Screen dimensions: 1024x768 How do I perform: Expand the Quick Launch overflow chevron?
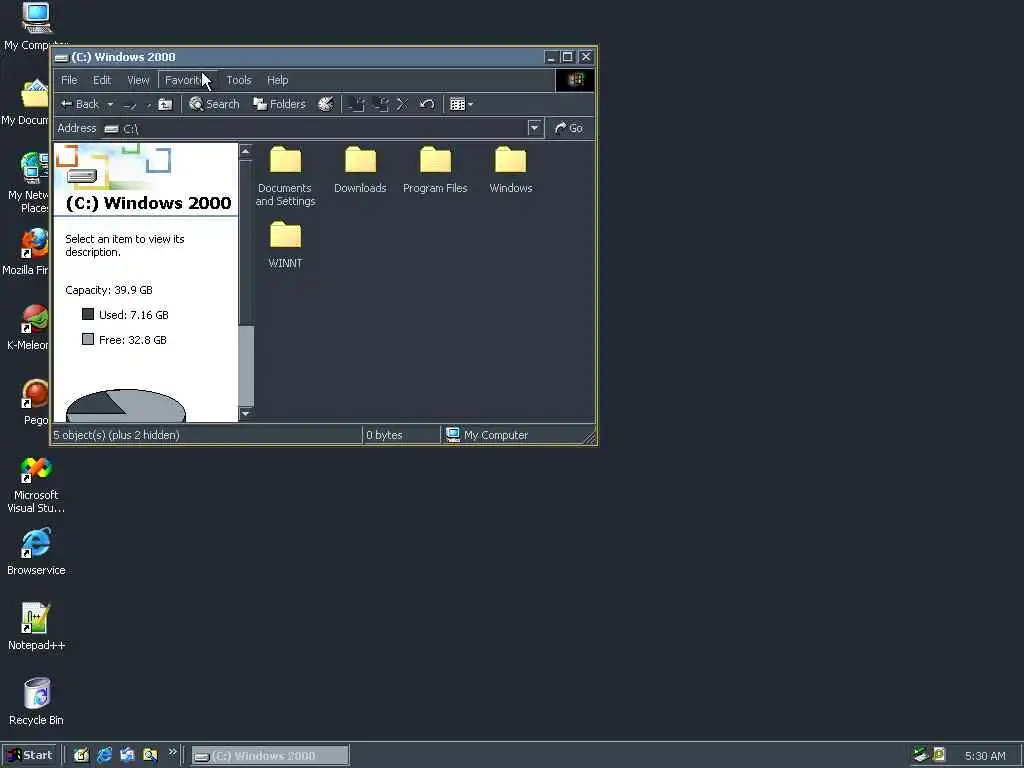tap(172, 752)
